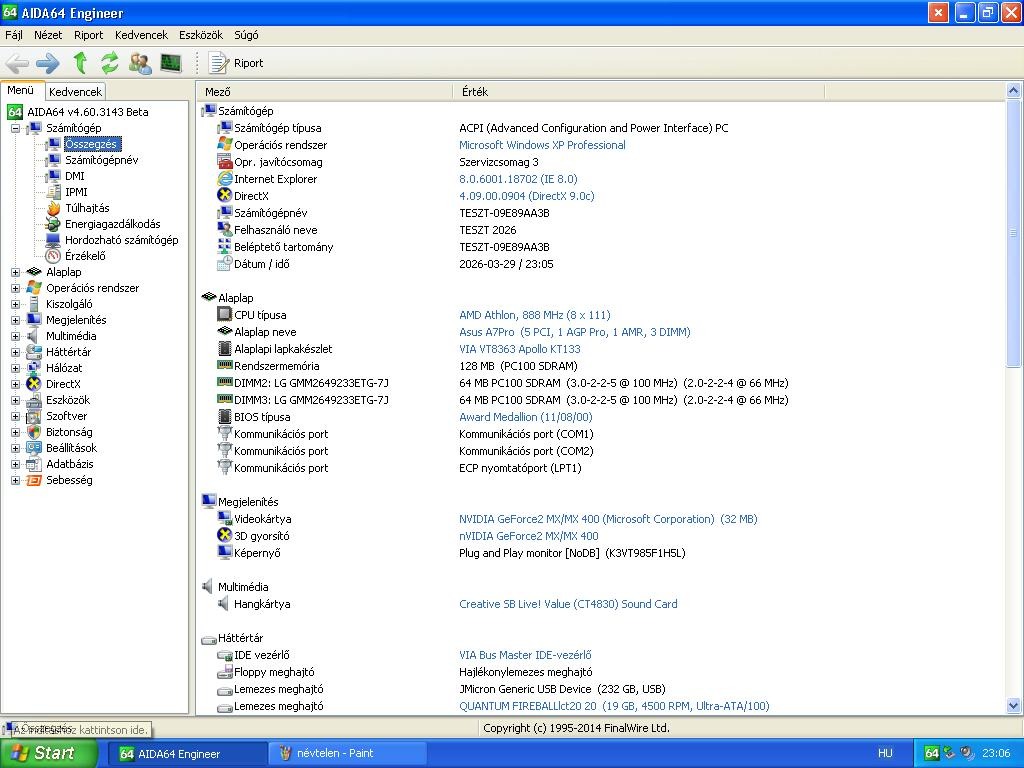Open the Creative SB Live! Value link
The width and height of the screenshot is (1024, 768).
coord(568,604)
